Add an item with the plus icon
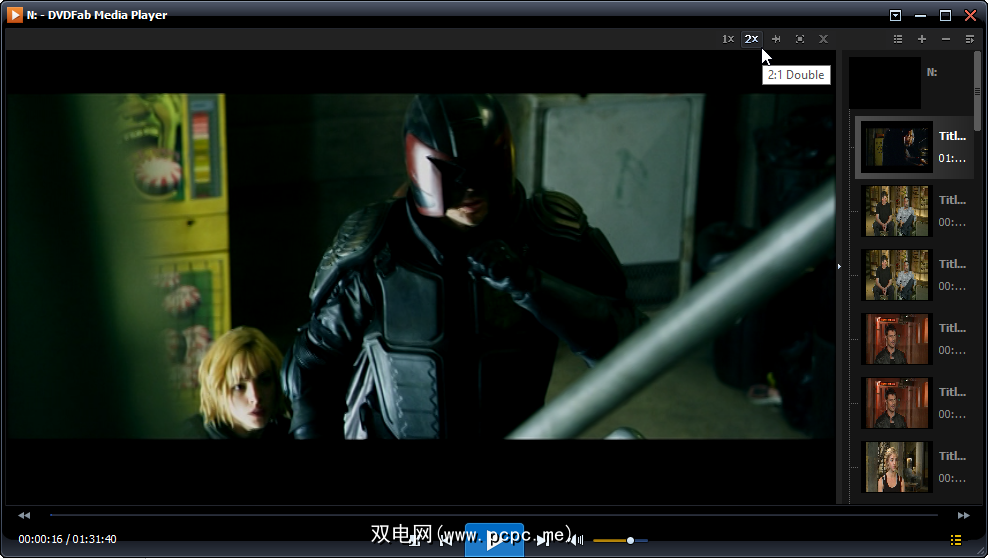989x559 pixels. pos(922,39)
